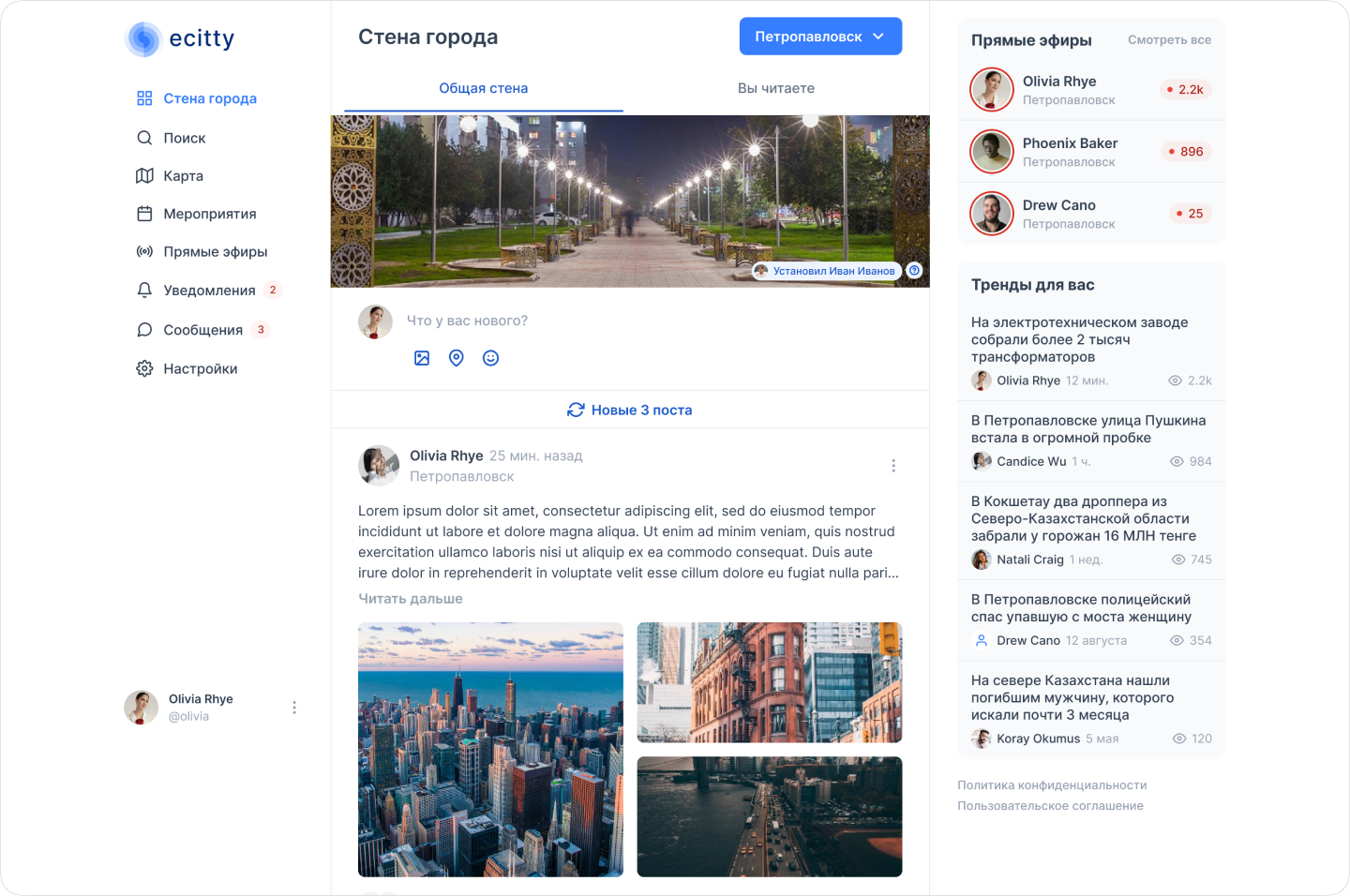This screenshot has width=1350, height=896.
Task: Click the image attachment icon in composer
Action: point(422,358)
